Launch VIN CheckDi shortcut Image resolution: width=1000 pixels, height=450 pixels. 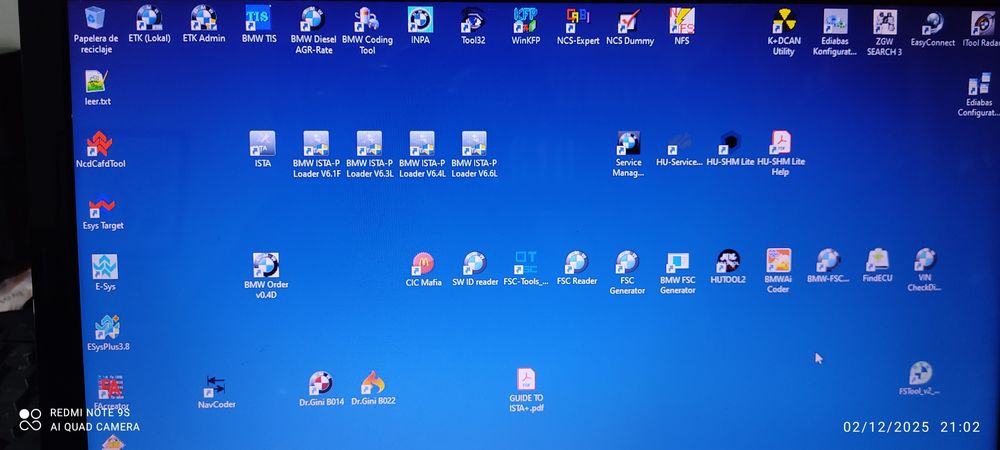point(925,270)
